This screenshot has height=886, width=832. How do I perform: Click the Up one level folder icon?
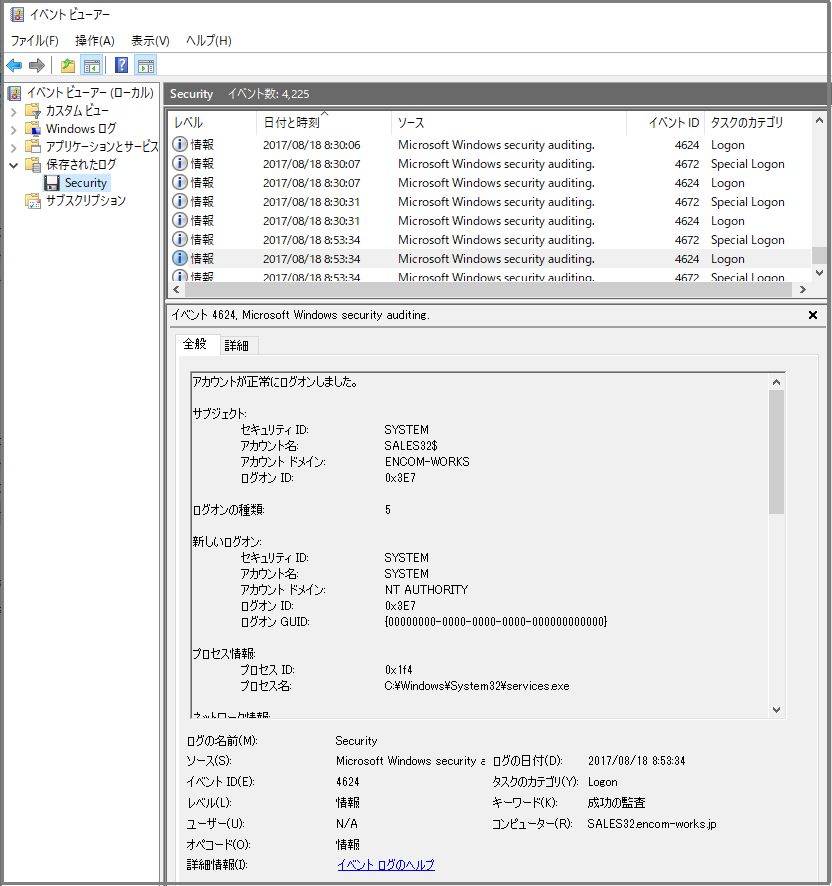(68, 66)
